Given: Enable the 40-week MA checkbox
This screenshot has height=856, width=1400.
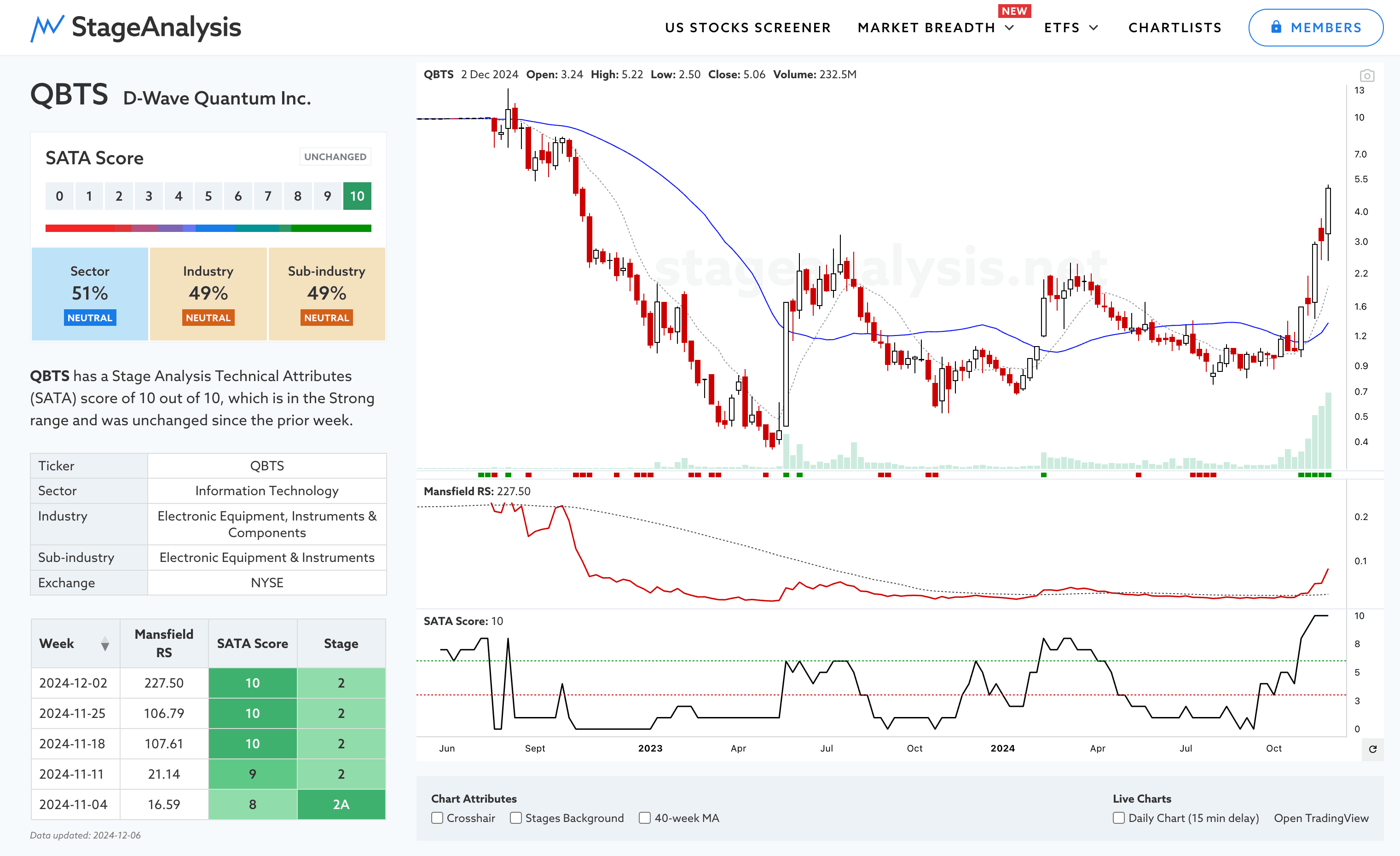Looking at the screenshot, I should [x=644, y=817].
